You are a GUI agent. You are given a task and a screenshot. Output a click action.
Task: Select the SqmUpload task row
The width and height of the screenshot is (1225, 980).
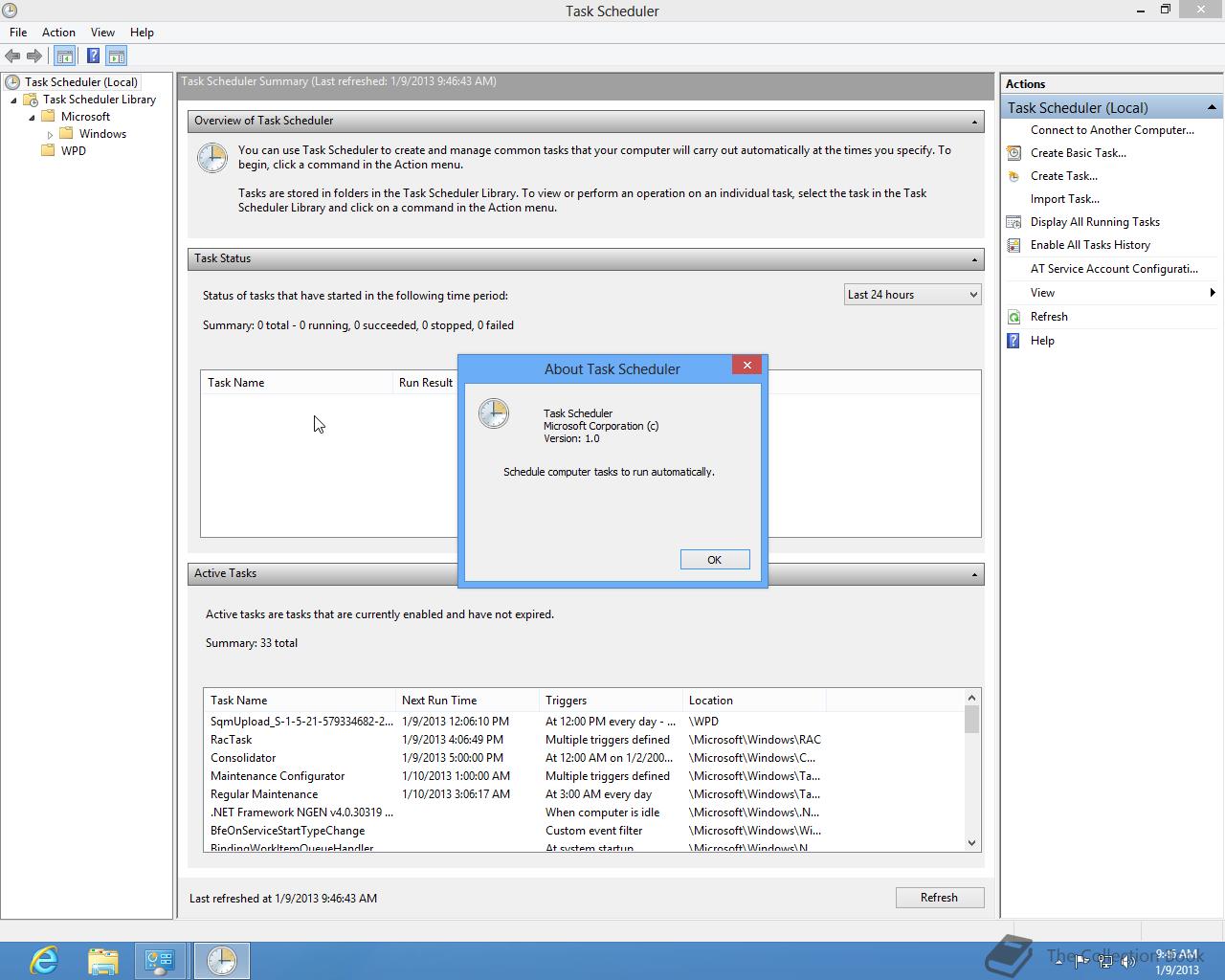point(584,722)
